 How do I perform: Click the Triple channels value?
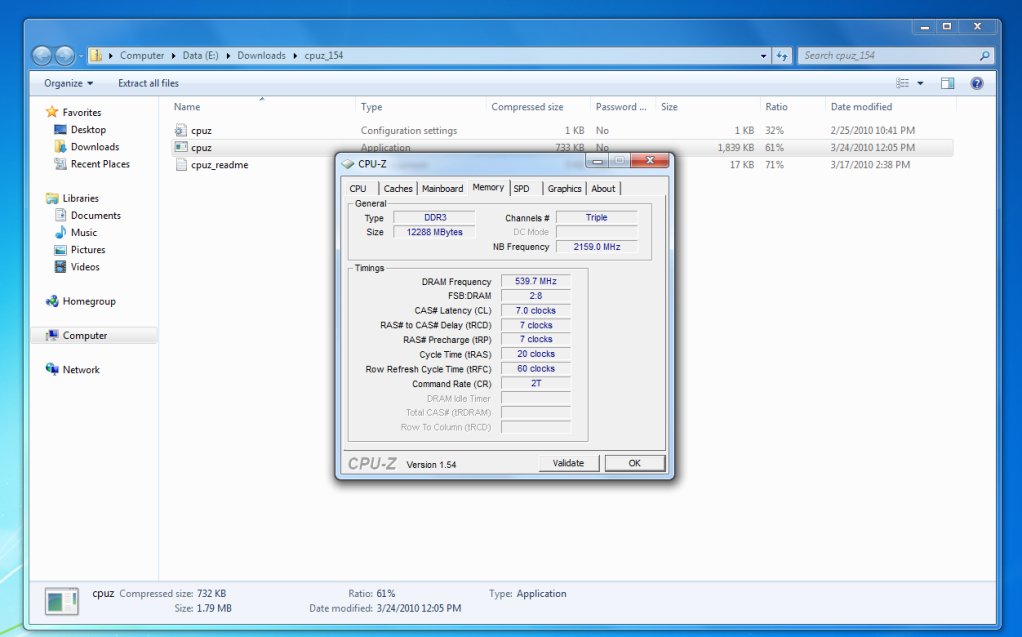(x=596, y=218)
